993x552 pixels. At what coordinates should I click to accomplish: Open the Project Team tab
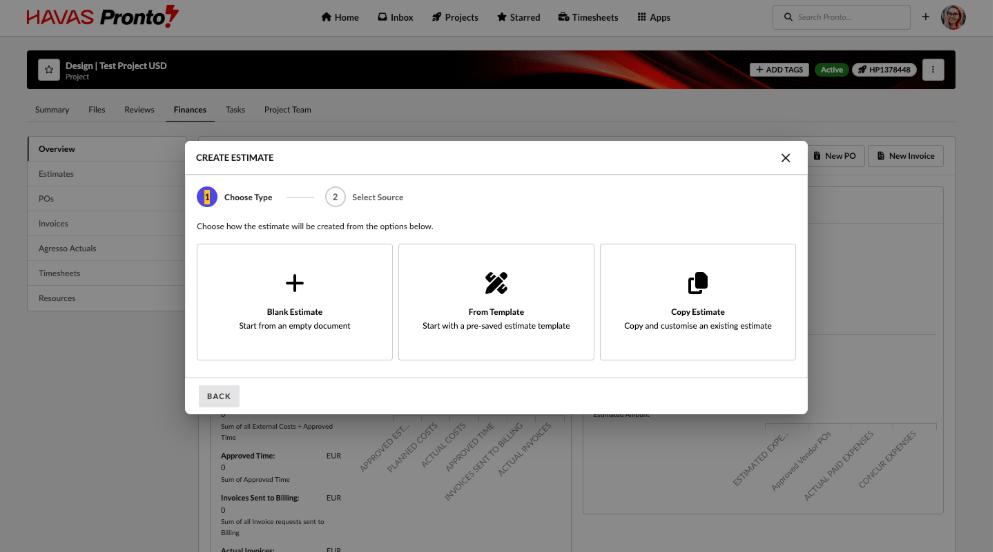[287, 110]
